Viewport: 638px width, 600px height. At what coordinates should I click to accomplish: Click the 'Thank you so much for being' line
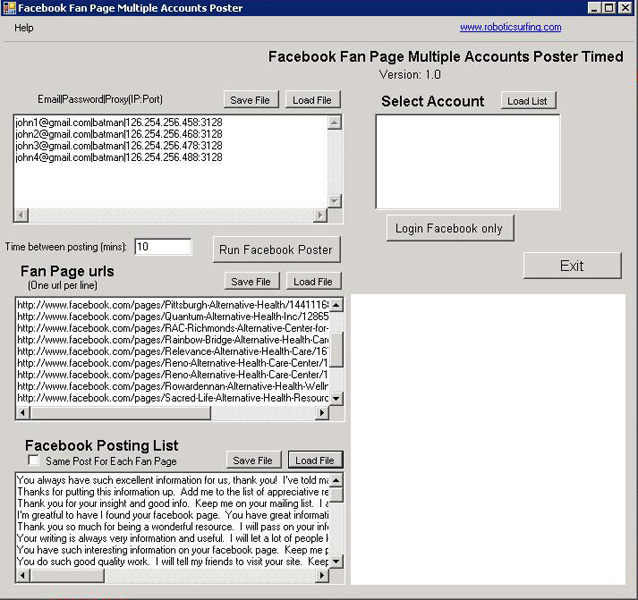(x=173, y=526)
